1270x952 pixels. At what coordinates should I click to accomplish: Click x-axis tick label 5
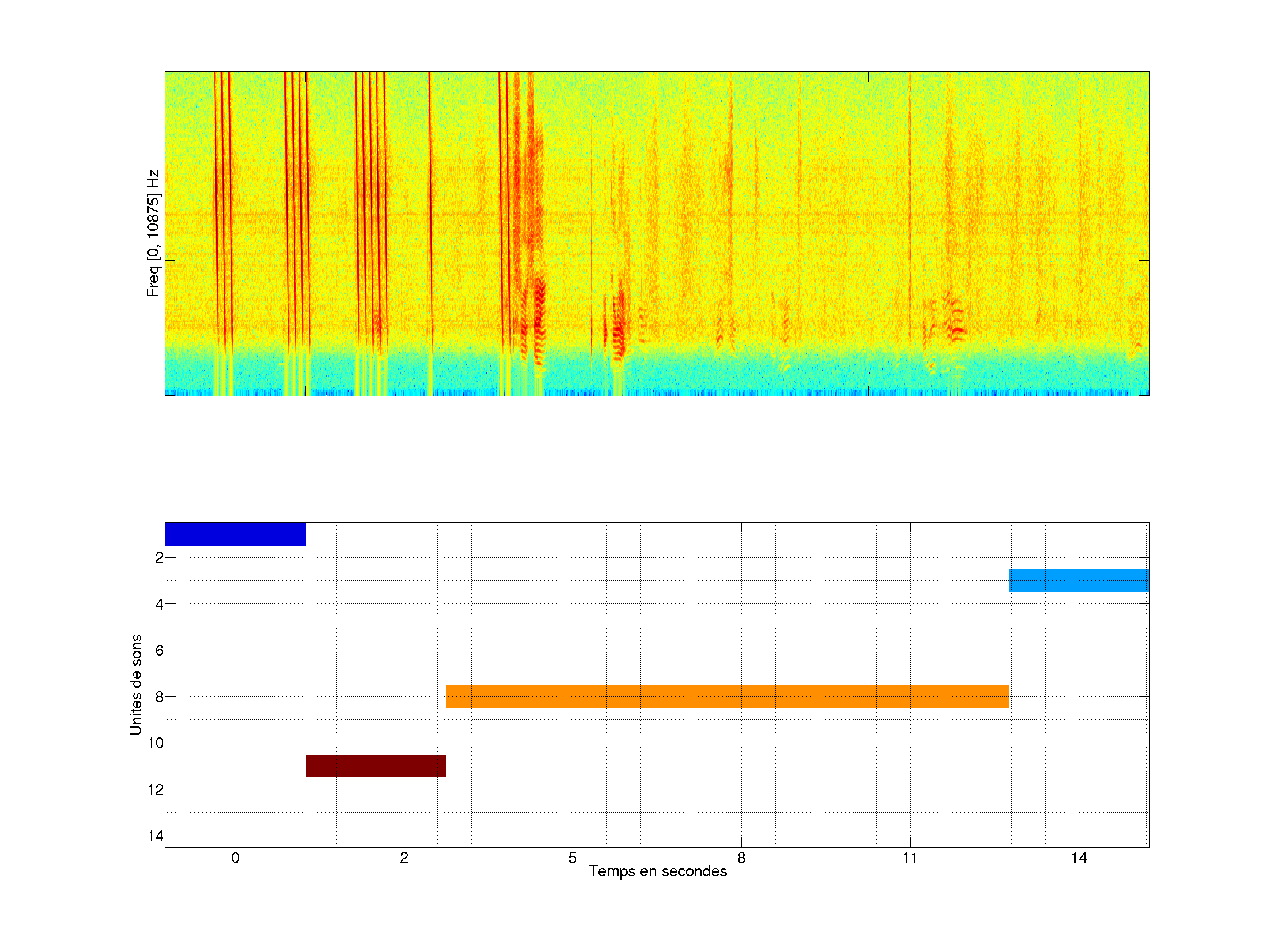572,858
